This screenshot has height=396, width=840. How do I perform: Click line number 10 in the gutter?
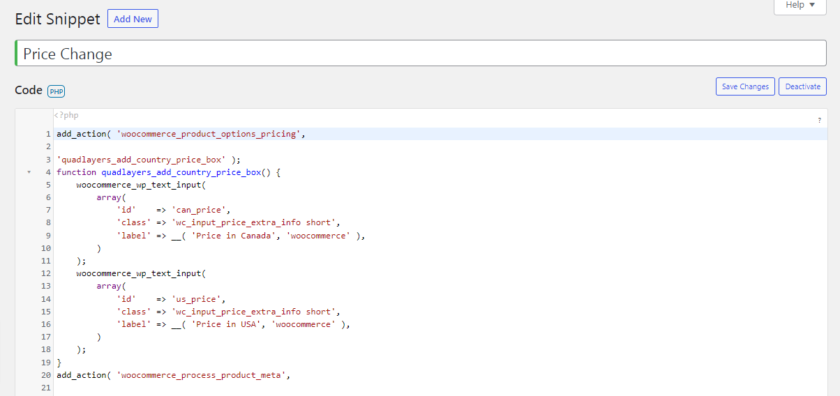click(x=46, y=249)
